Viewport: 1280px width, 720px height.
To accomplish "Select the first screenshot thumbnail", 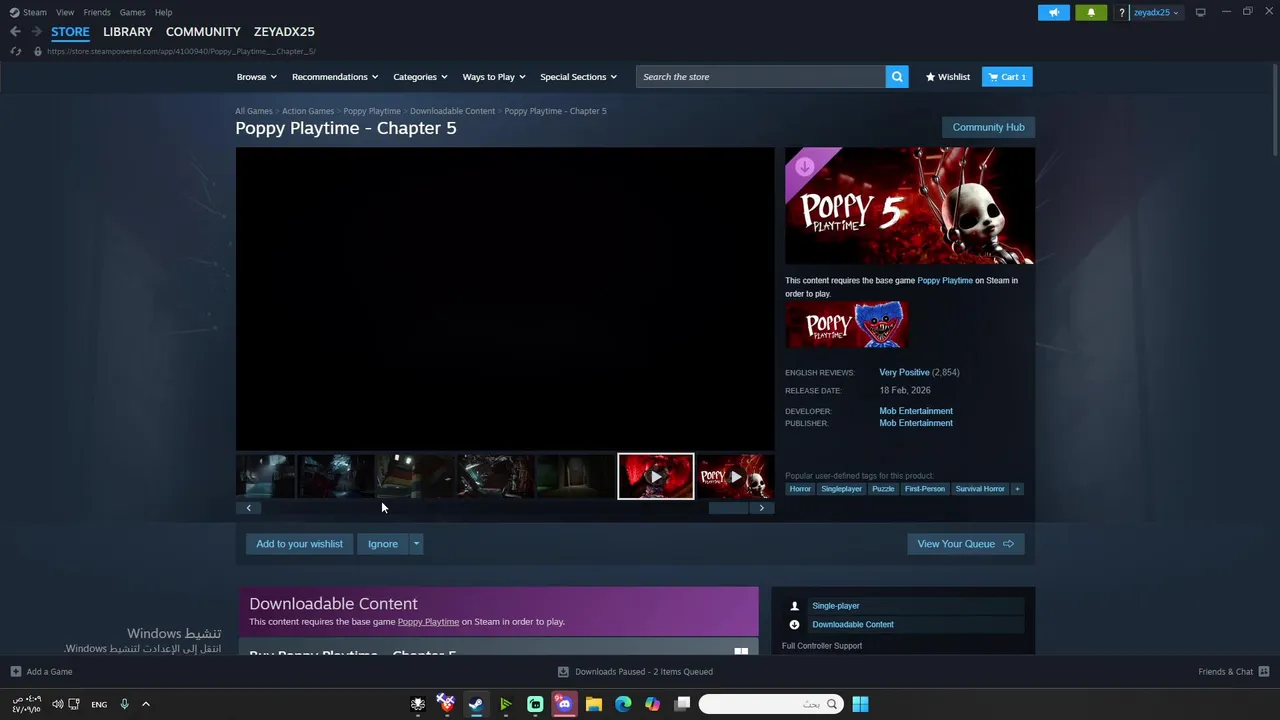I will [265, 476].
